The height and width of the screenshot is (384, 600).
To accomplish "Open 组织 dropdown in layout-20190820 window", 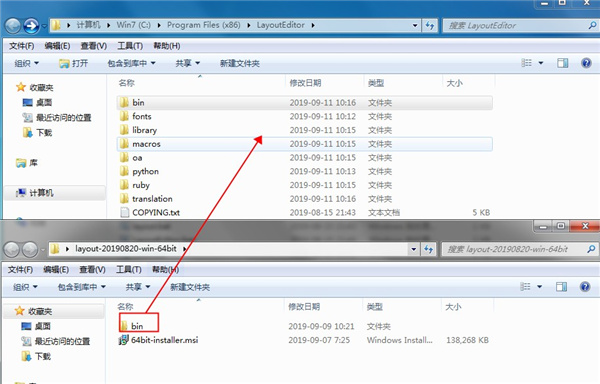I will [26, 287].
